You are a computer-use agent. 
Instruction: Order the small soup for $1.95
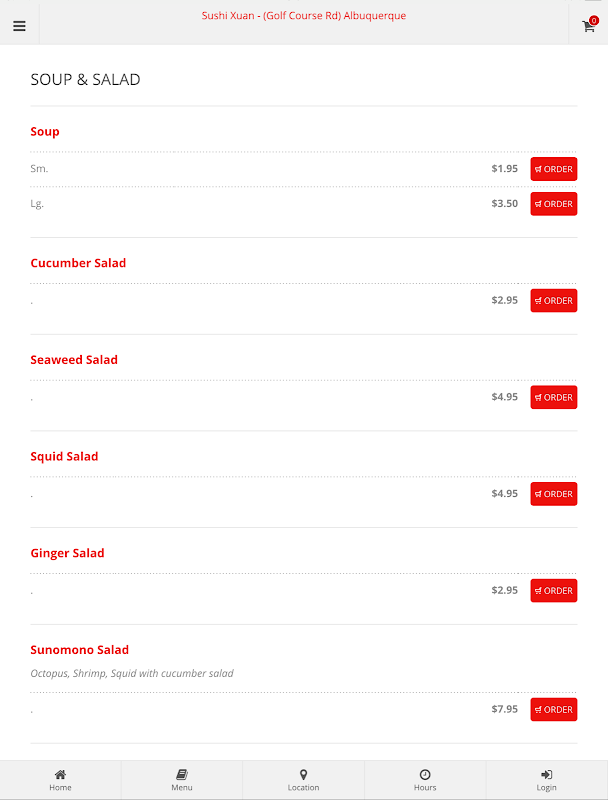point(553,169)
